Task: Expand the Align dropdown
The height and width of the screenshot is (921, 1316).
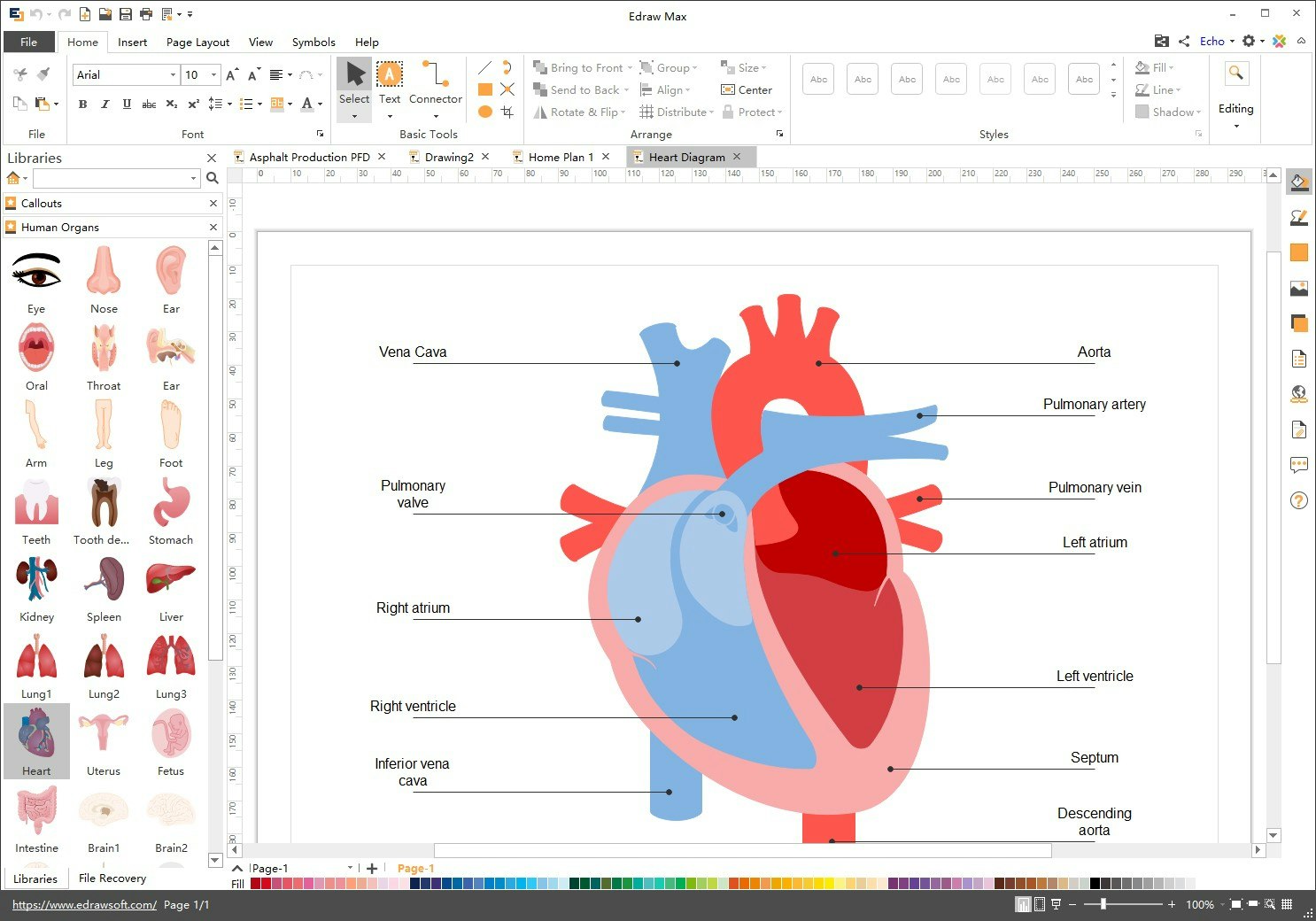Action: 688,90
